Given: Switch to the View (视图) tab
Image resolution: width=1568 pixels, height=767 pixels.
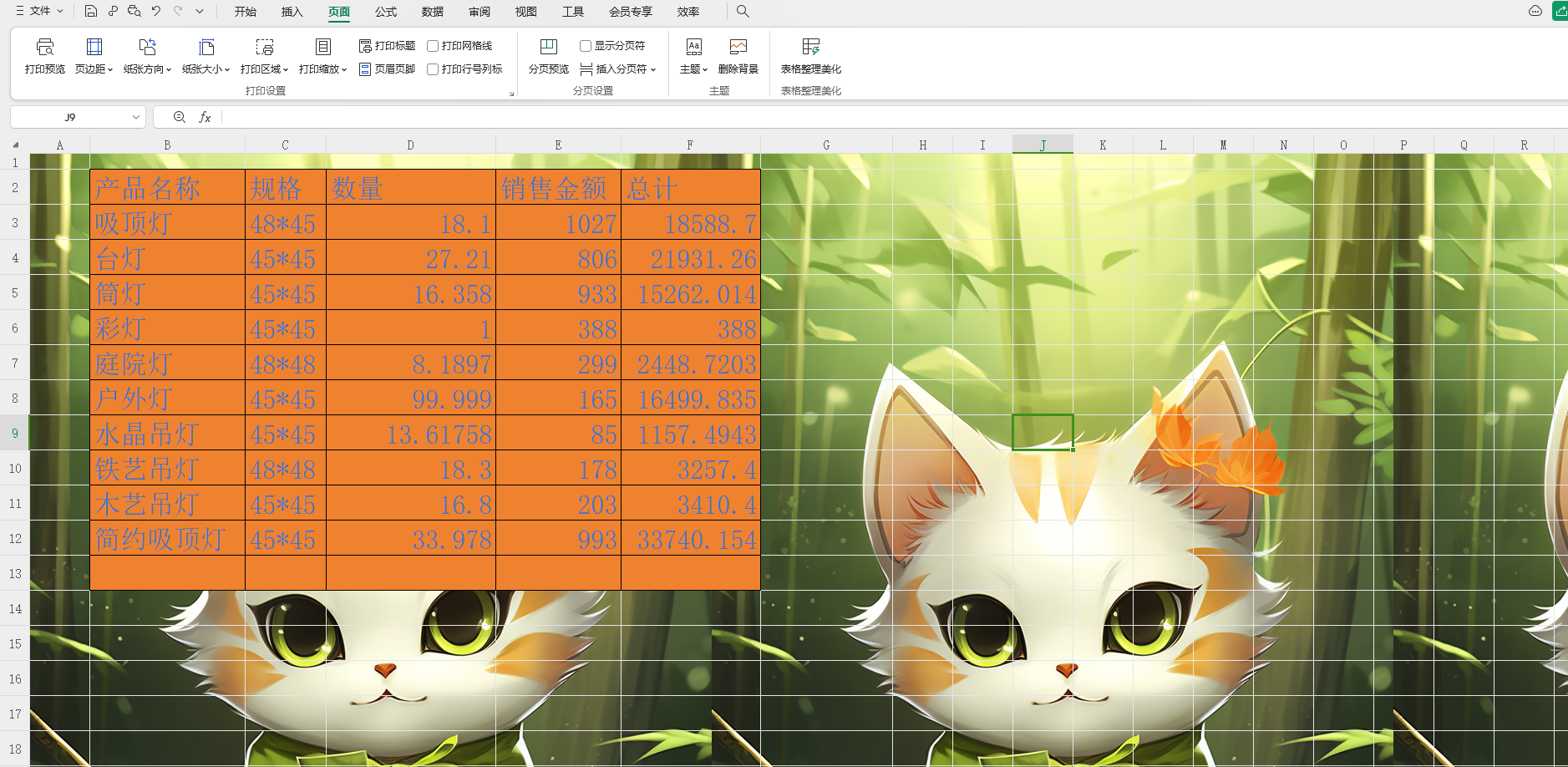Looking at the screenshot, I should click(x=525, y=12).
